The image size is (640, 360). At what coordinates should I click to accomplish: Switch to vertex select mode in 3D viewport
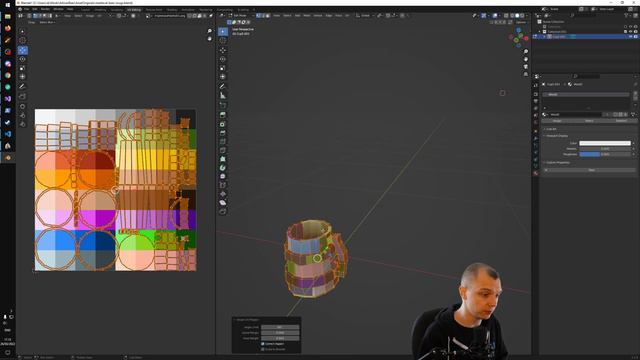coord(258,16)
